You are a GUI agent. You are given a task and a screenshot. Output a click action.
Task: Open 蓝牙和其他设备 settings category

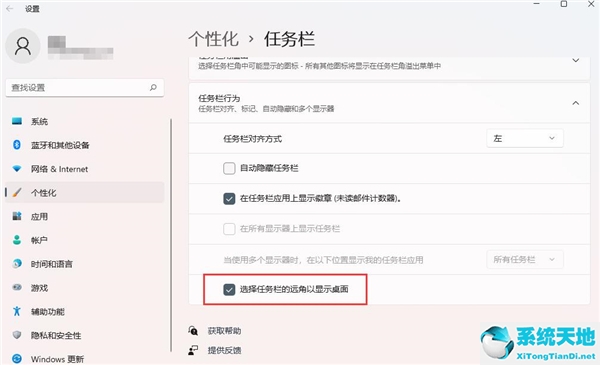tap(85, 145)
